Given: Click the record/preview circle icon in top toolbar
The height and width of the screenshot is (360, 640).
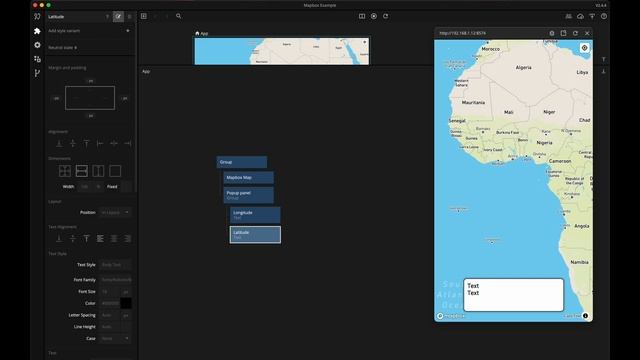Looking at the screenshot, I should pos(373,16).
